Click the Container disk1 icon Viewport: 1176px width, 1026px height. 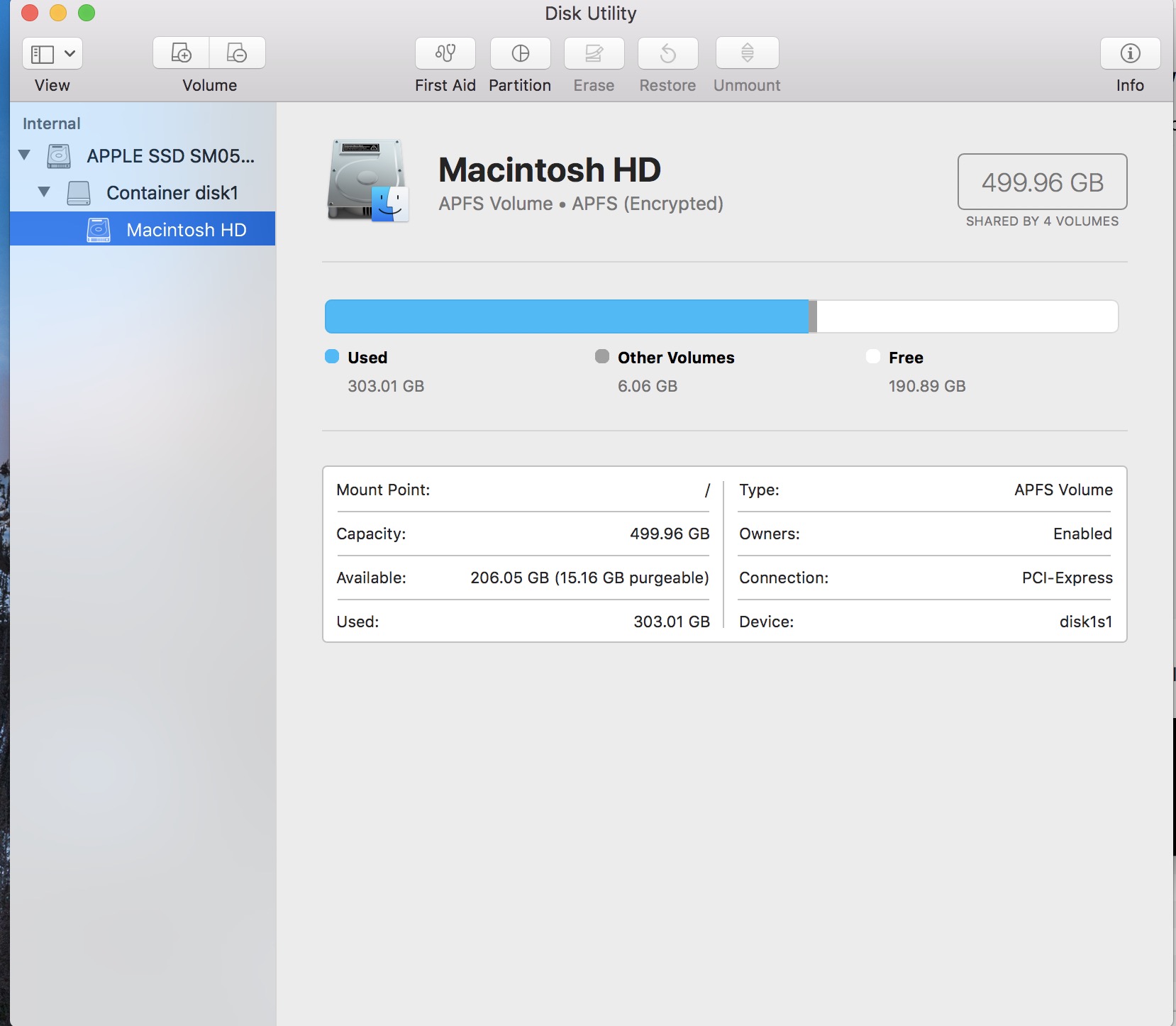point(79,193)
